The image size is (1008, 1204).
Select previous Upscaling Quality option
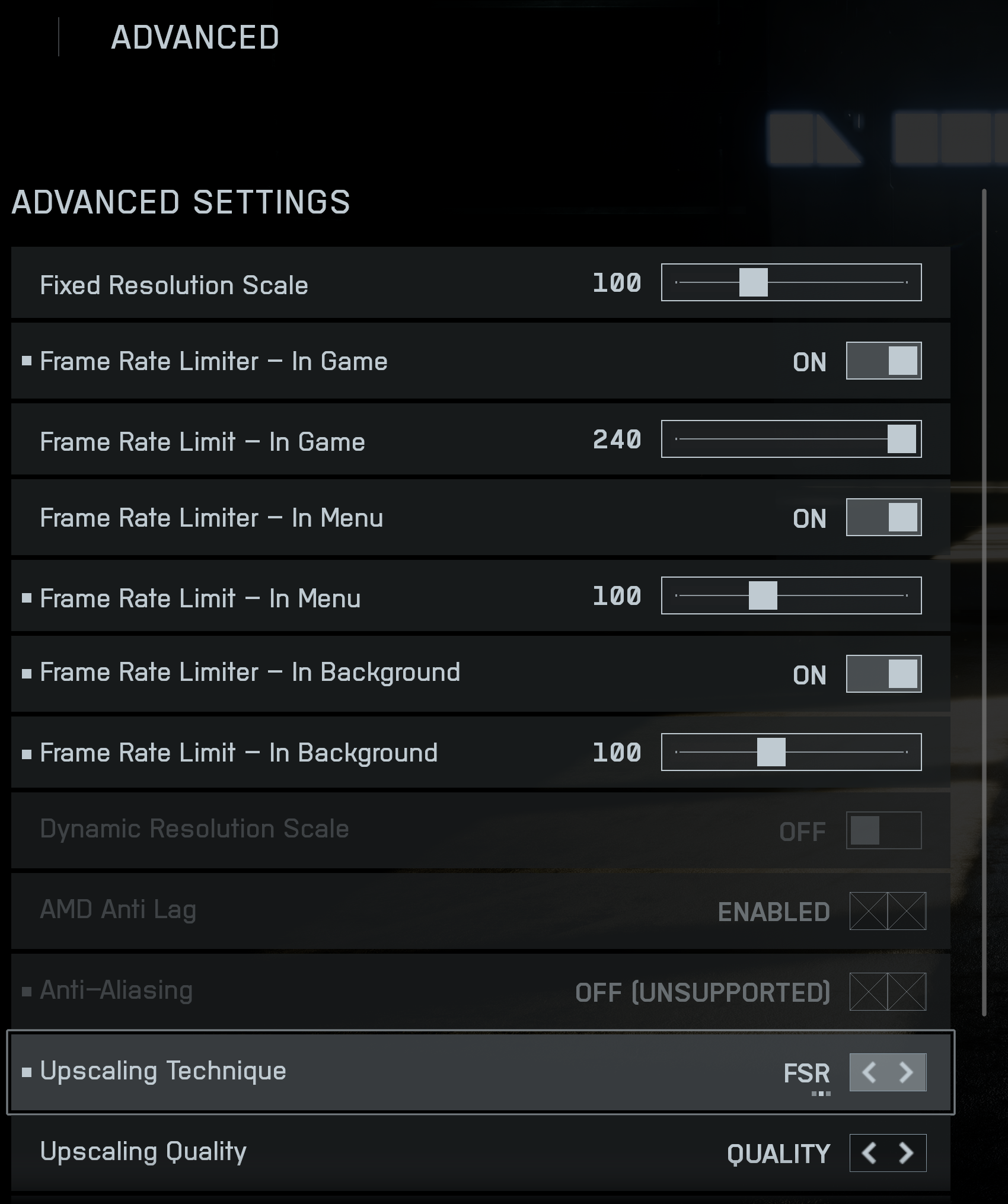[x=869, y=1153]
